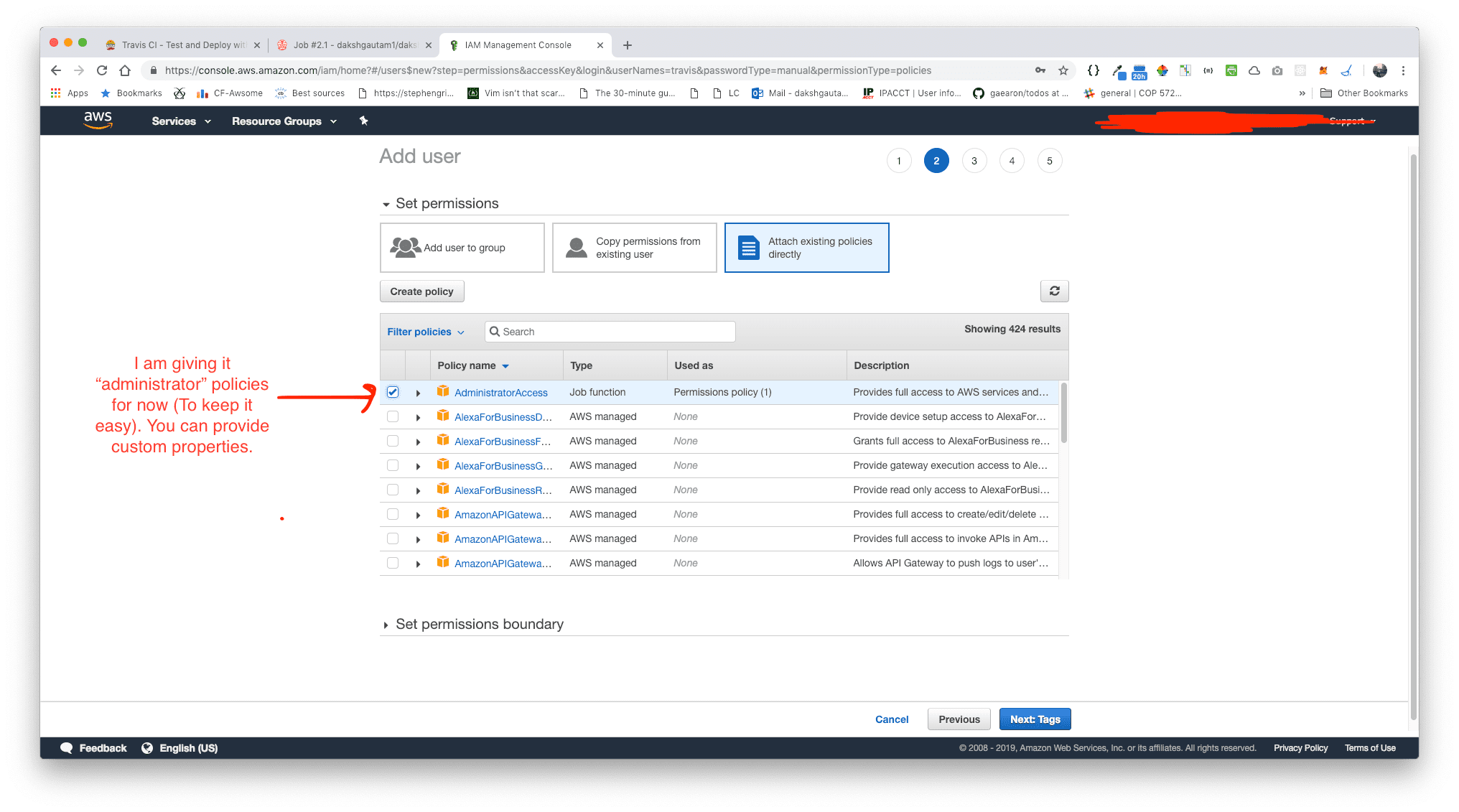Click the camera extension icon
The height and width of the screenshot is (812, 1459).
[x=1277, y=70]
